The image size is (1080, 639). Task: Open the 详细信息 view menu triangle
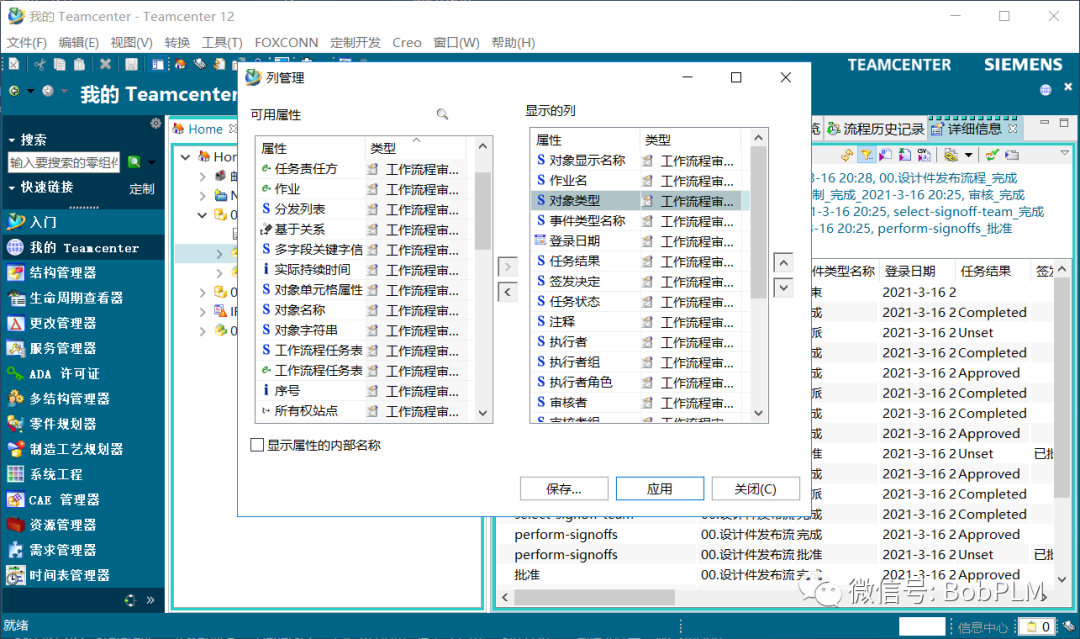[1065, 153]
